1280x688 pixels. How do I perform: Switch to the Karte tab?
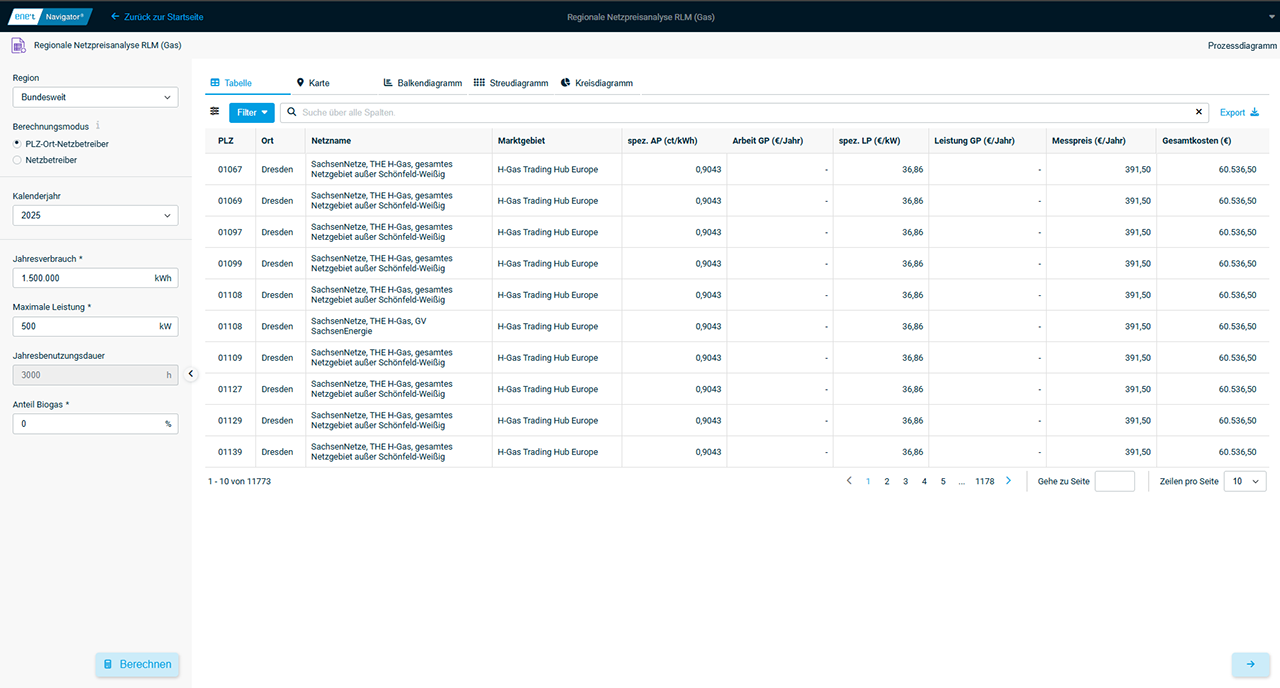[312, 83]
